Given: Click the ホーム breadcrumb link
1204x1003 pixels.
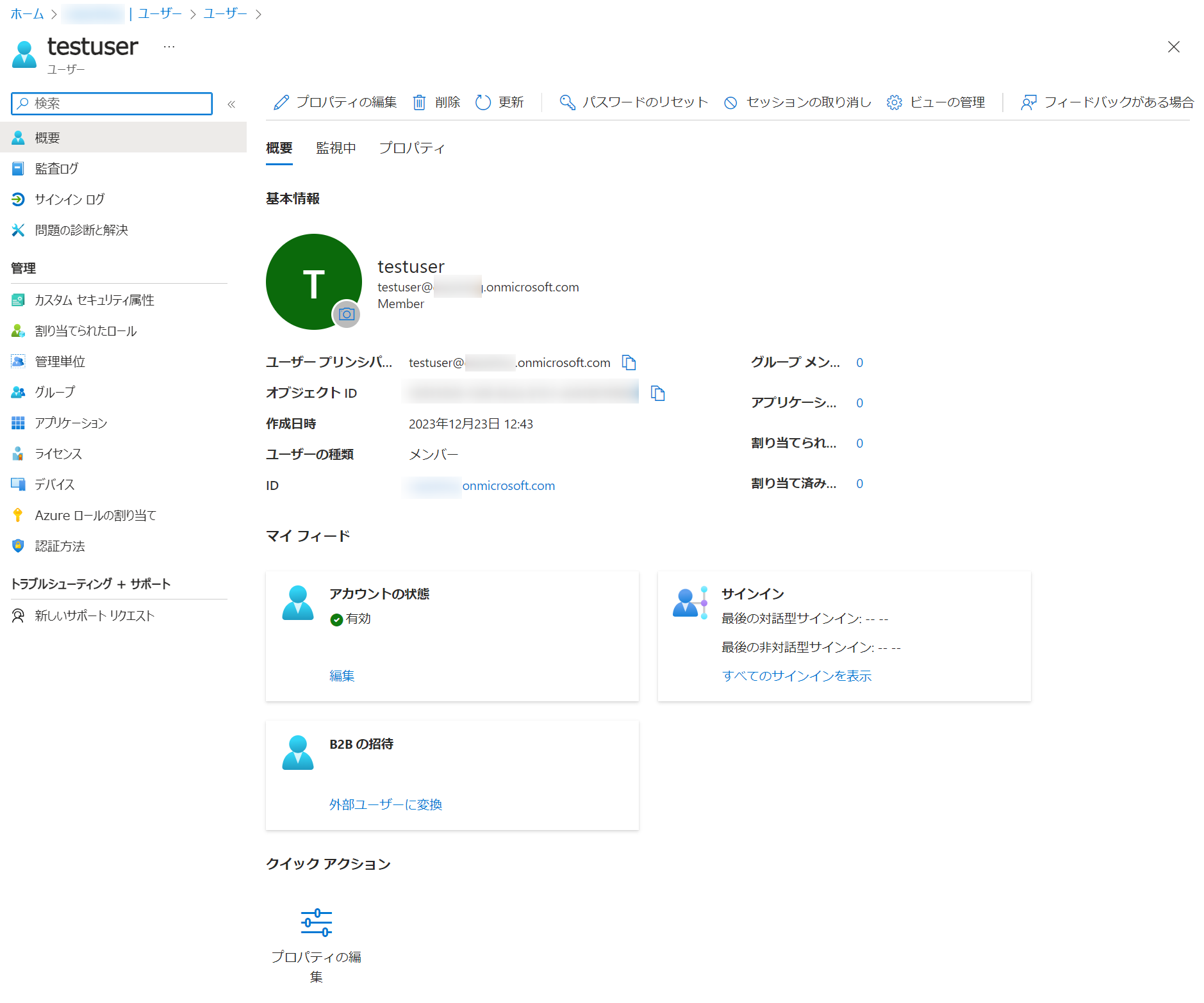Looking at the screenshot, I should 27,13.
